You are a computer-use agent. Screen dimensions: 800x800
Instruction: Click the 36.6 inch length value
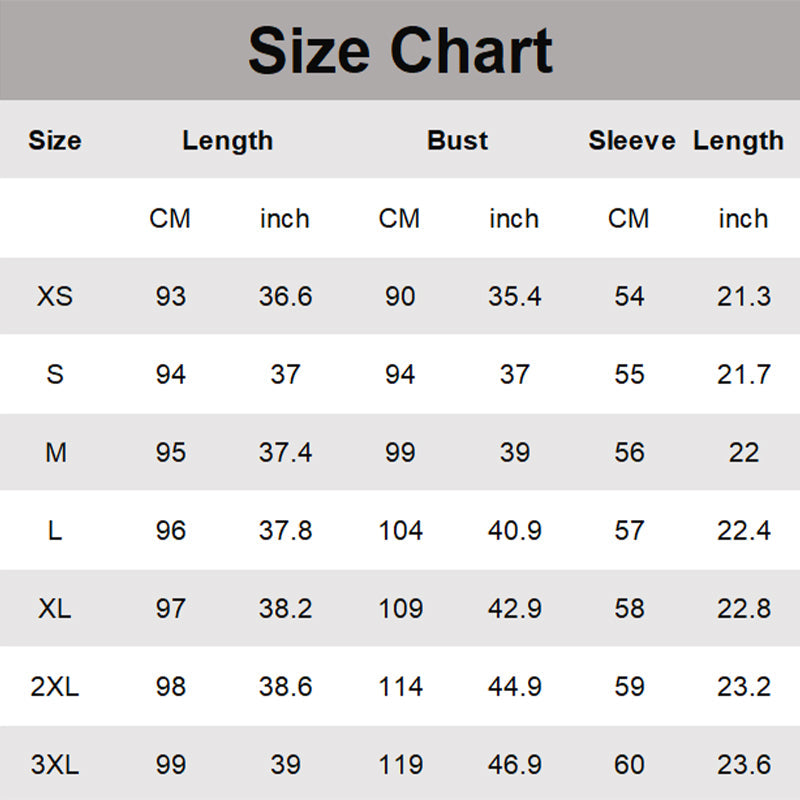point(285,296)
